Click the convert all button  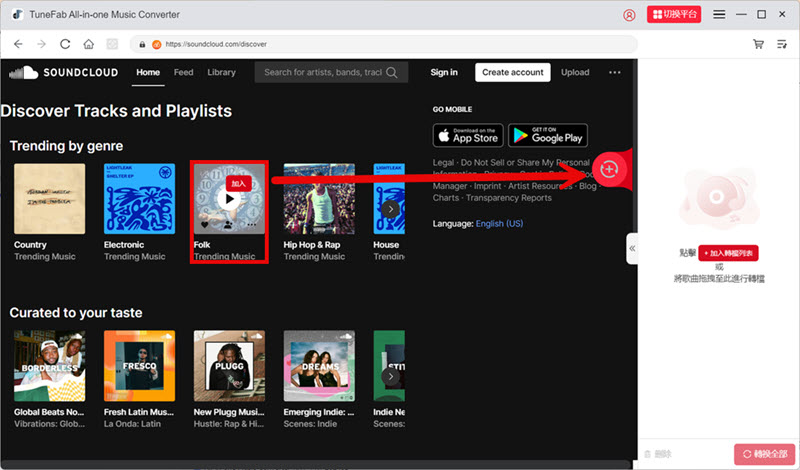[x=764, y=454]
